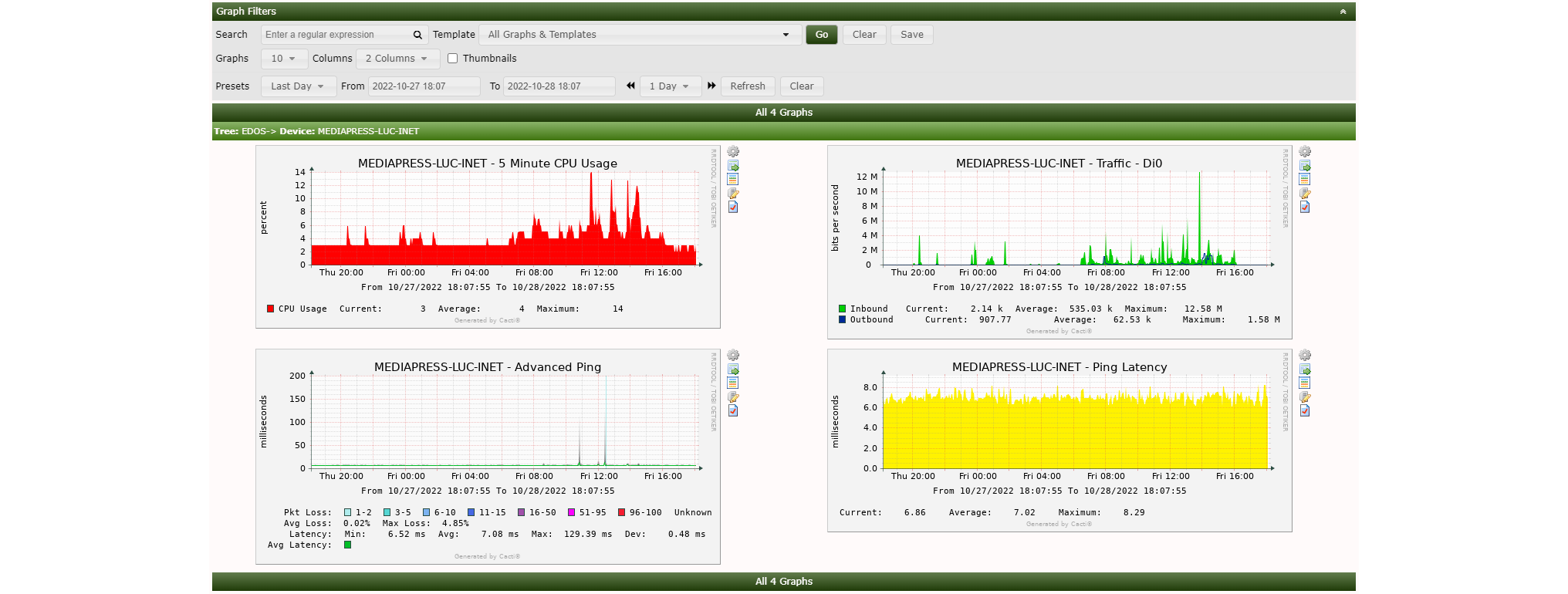Export Traffic Di0 graph data to CSV
The height and width of the screenshot is (594, 1568).
[x=1305, y=166]
